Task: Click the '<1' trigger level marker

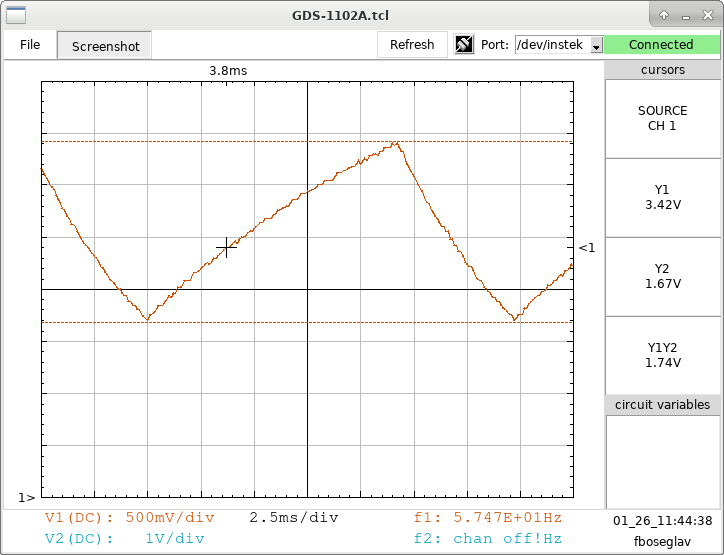Action: 587,247
